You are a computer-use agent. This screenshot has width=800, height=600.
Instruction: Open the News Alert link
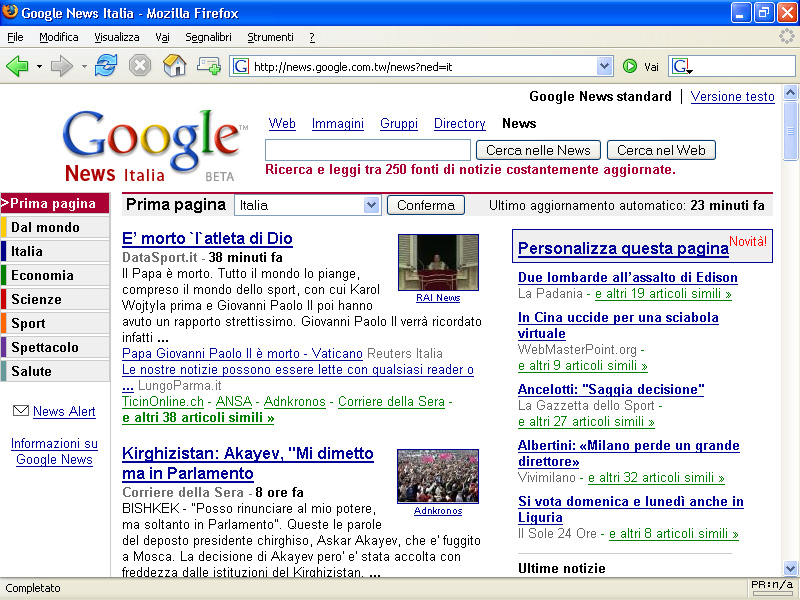pyautogui.click(x=64, y=411)
